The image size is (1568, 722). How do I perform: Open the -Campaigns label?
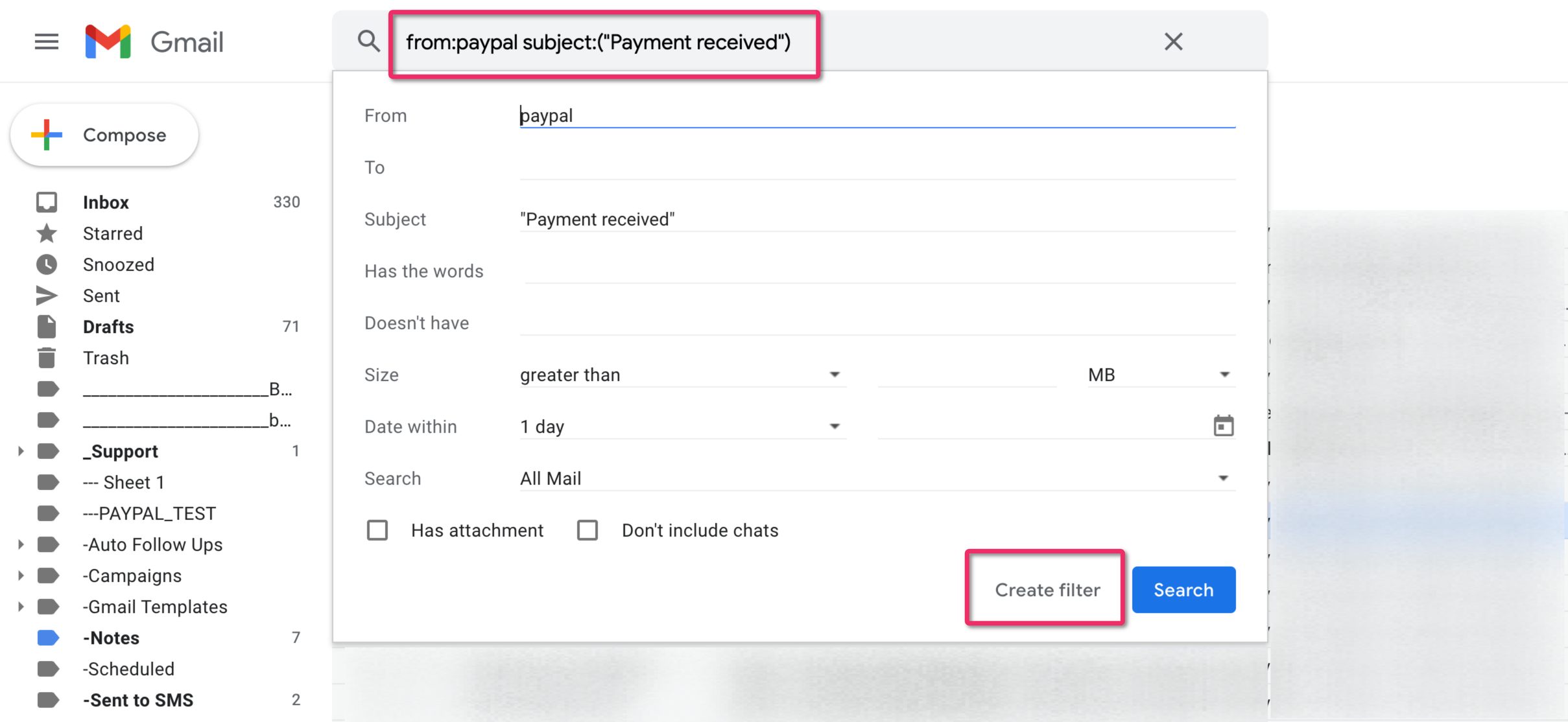click(x=132, y=576)
